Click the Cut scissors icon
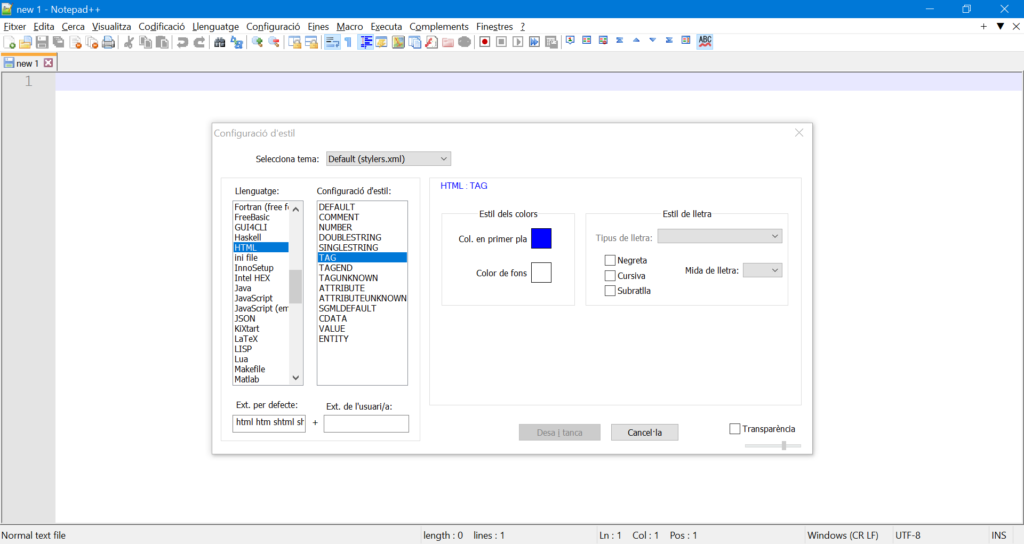 pos(129,42)
